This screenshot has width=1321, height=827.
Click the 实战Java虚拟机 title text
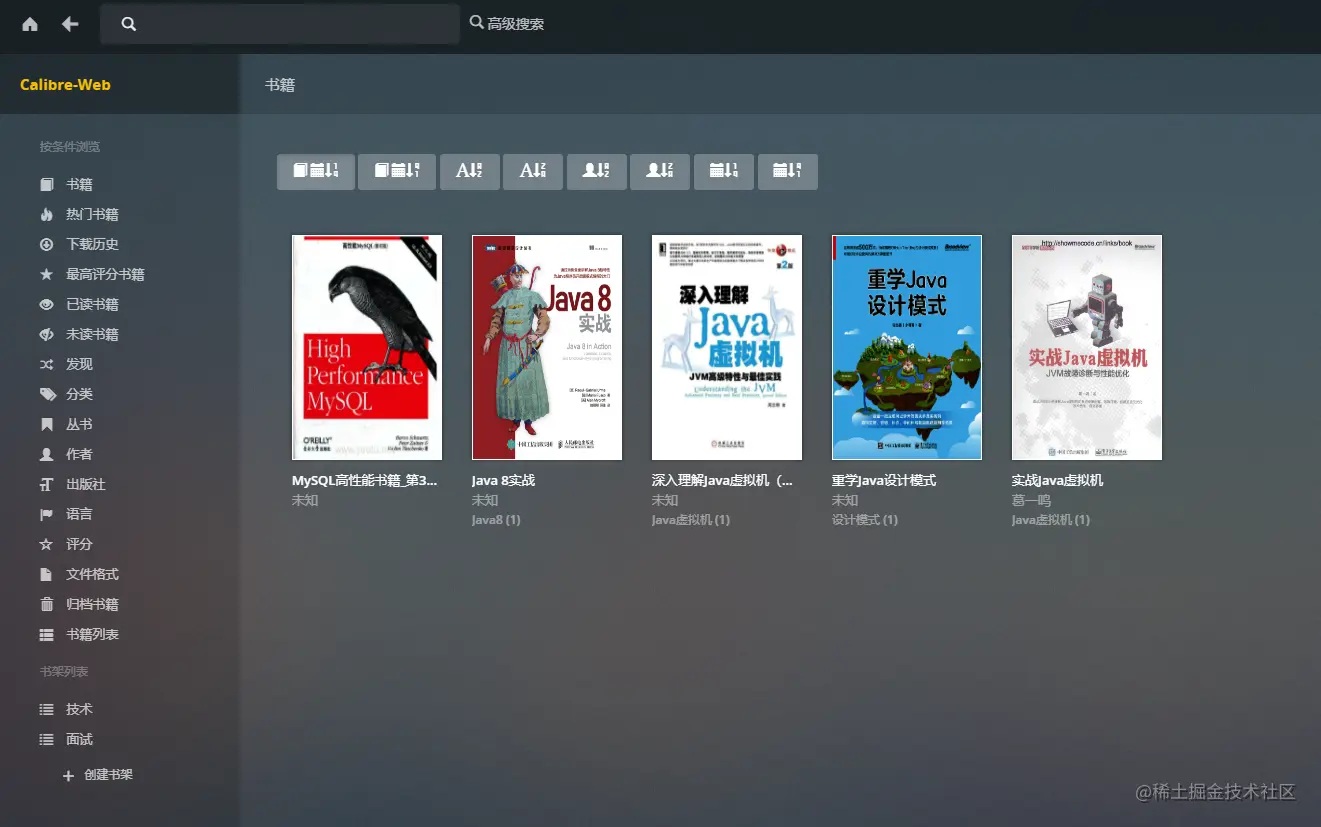click(x=1058, y=480)
